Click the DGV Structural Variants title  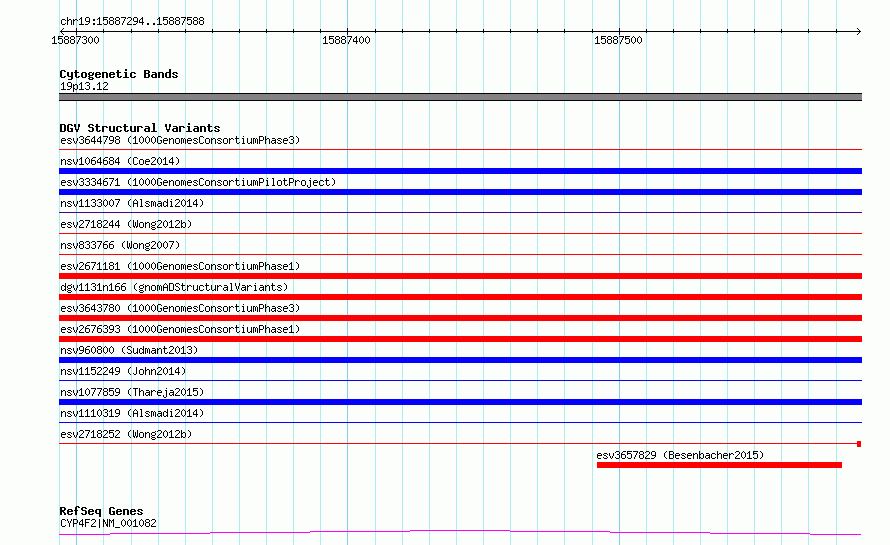point(140,128)
